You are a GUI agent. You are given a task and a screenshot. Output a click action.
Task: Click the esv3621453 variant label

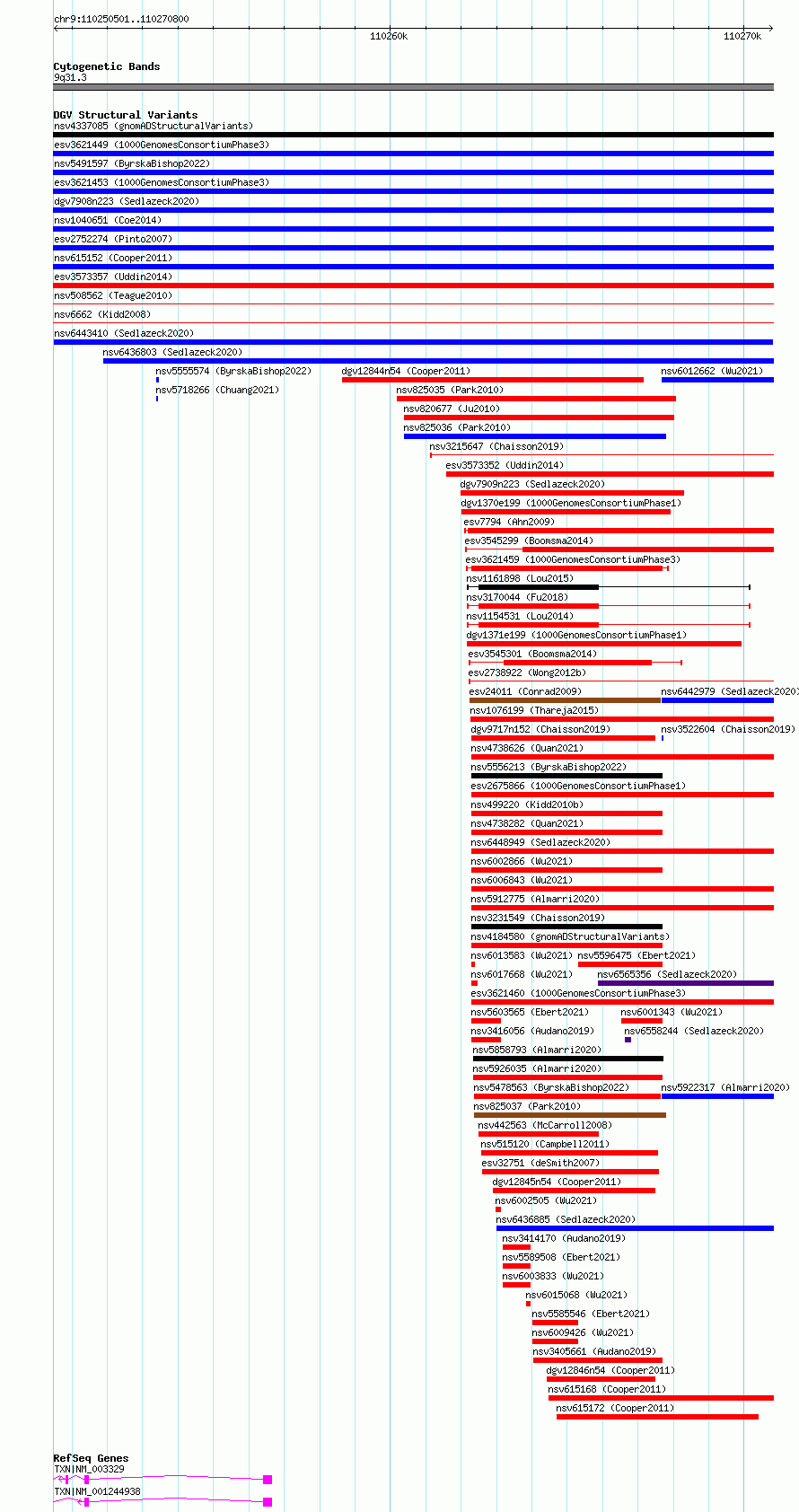click(162, 182)
